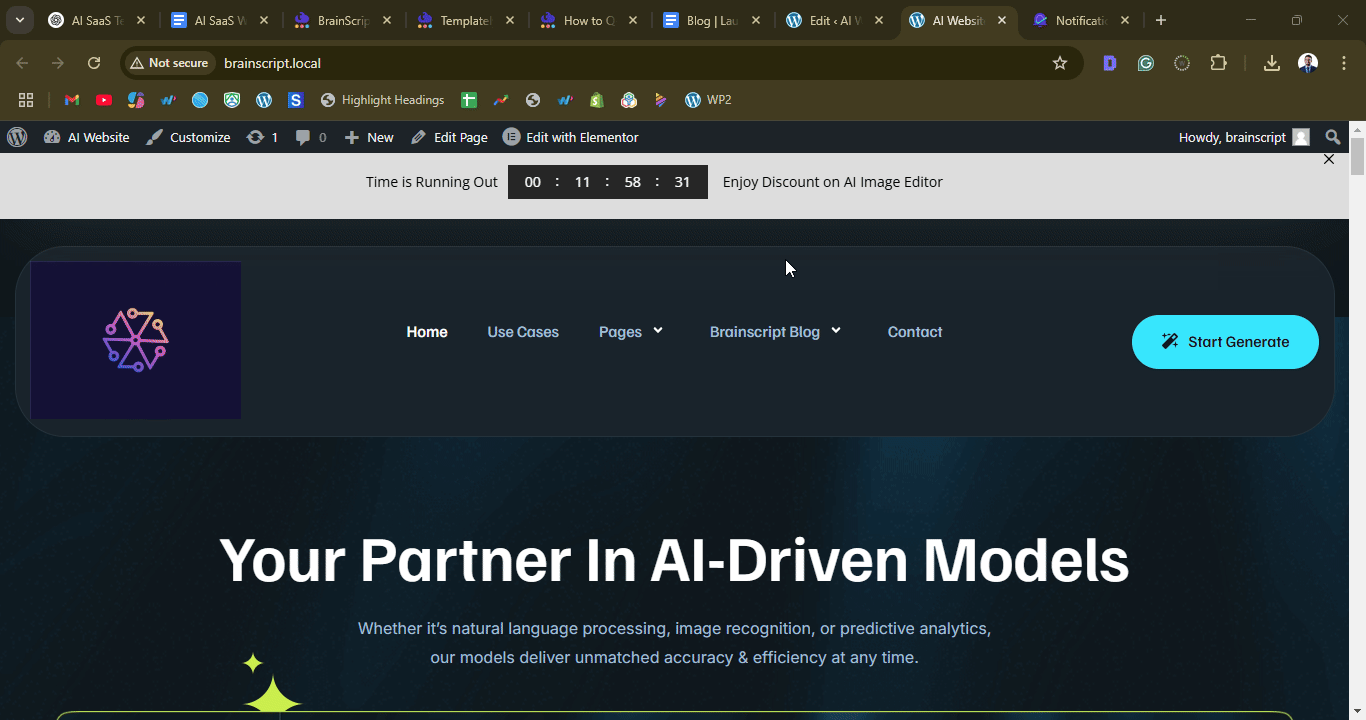Click the Start Generate button
1366x720 pixels.
point(1225,342)
